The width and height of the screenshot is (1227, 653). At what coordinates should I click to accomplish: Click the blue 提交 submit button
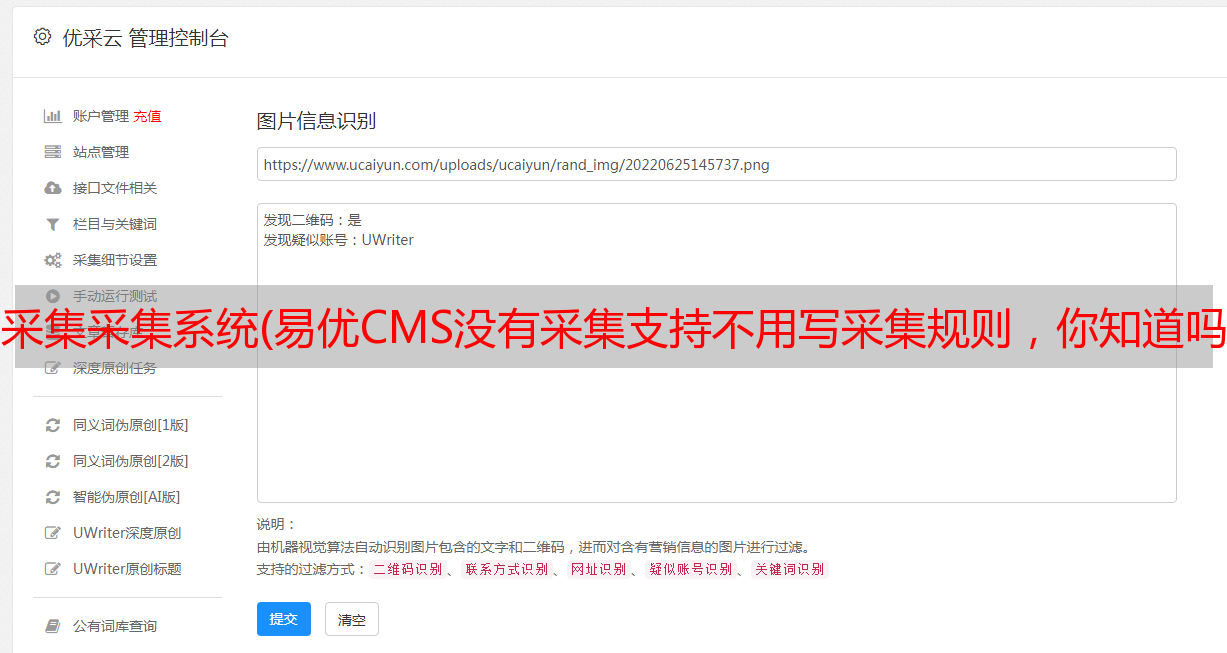[x=284, y=619]
